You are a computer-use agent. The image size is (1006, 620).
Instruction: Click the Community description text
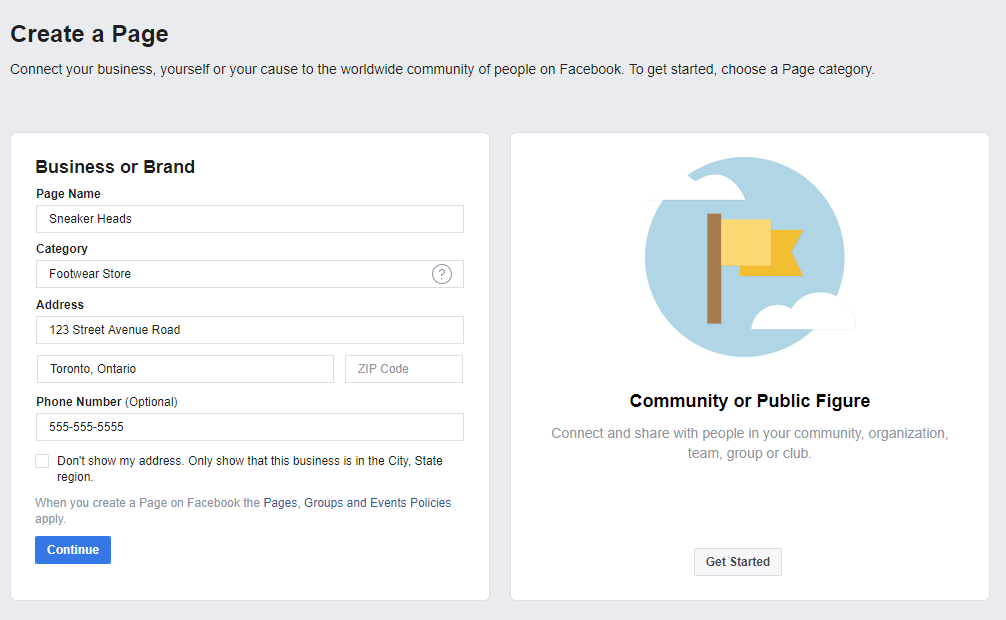(x=749, y=443)
